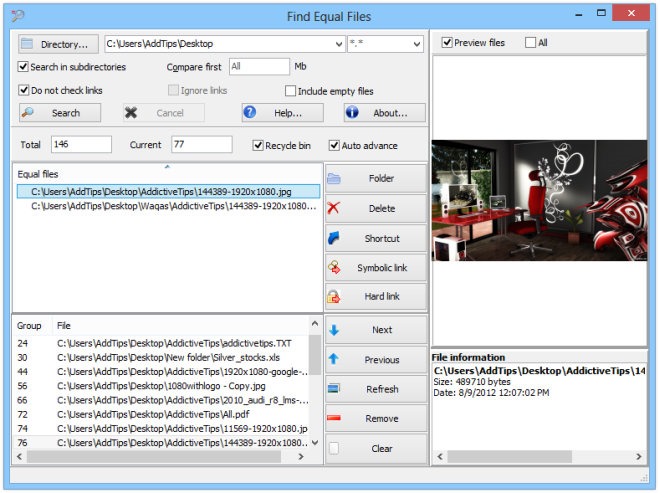Check the All preview checkbox

pyautogui.click(x=530, y=43)
